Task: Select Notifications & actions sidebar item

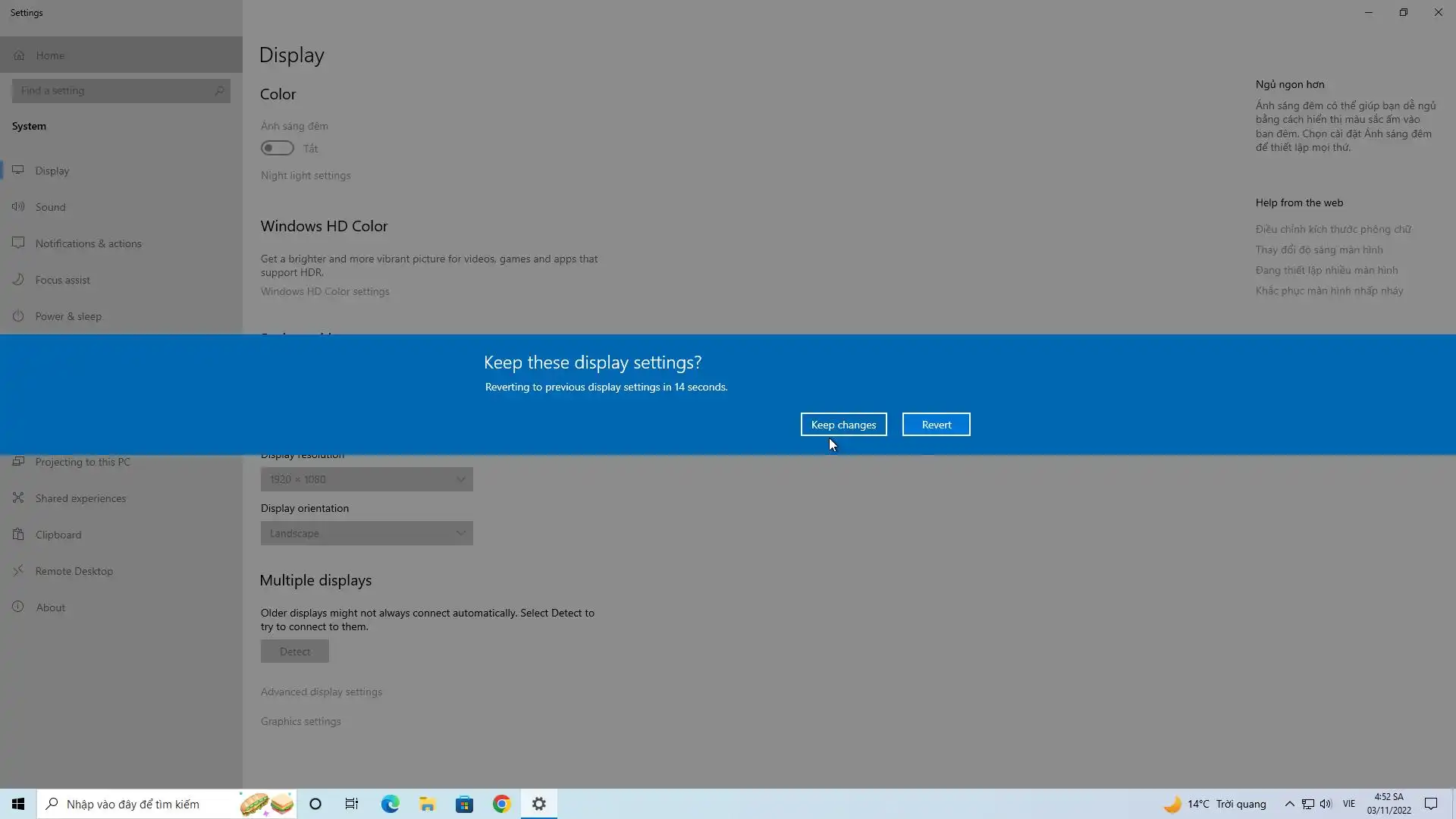Action: (88, 243)
